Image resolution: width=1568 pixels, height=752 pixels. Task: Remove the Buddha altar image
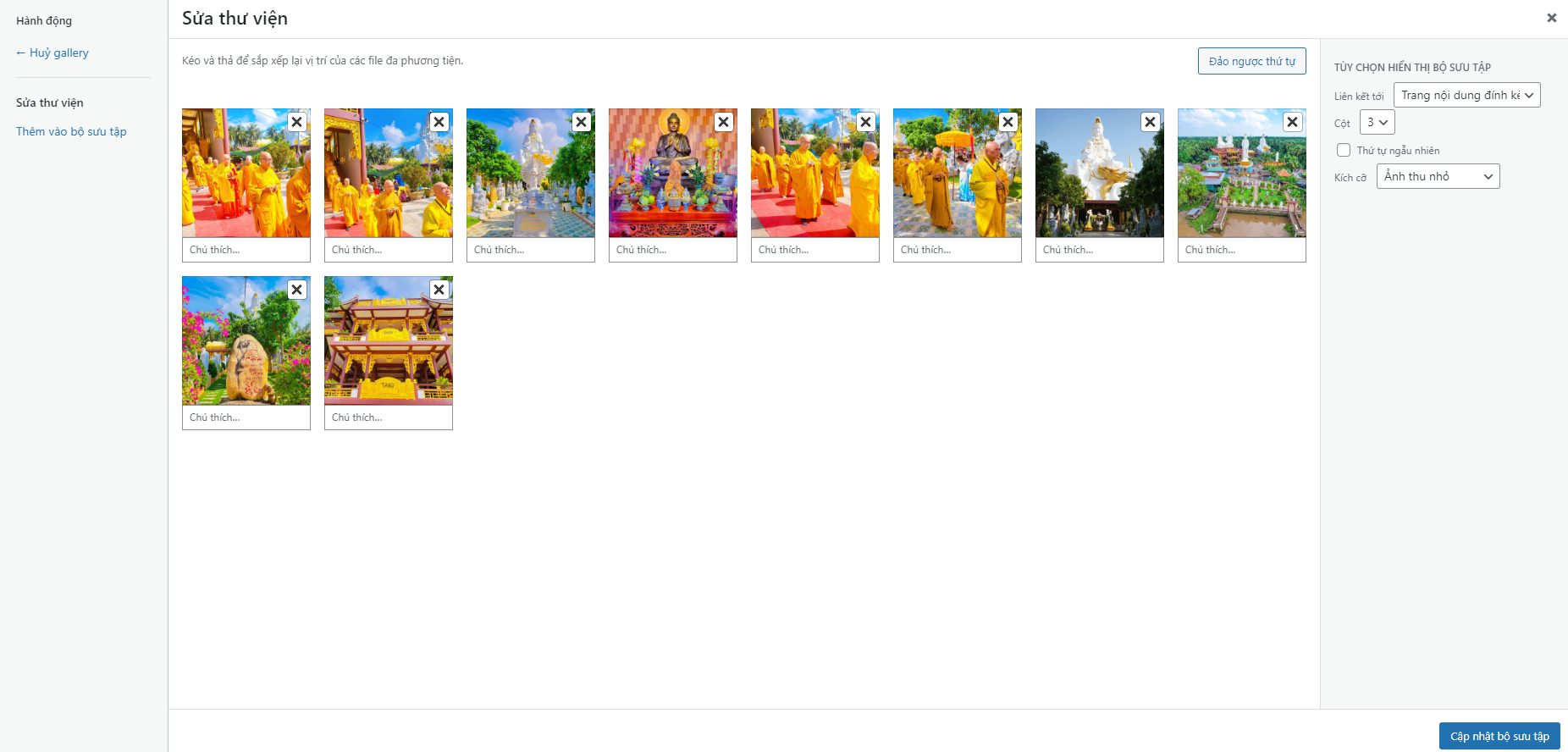(724, 122)
